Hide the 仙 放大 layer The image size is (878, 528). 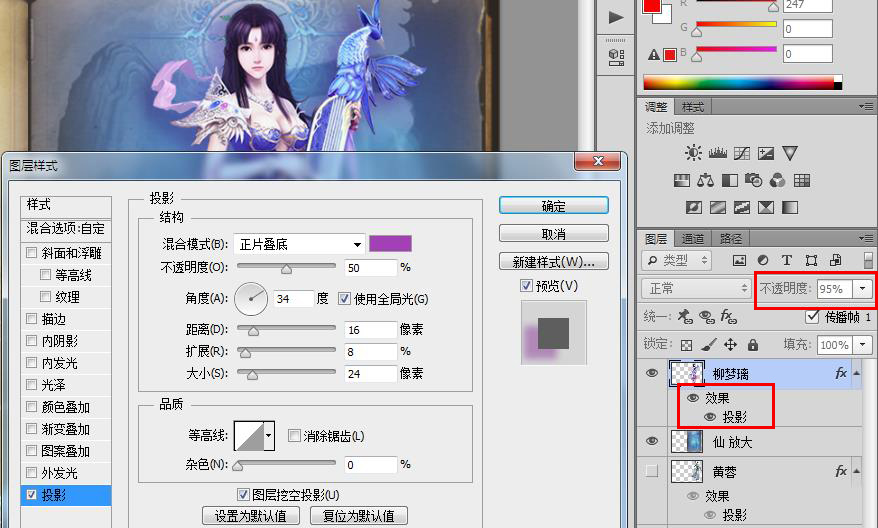coord(652,441)
